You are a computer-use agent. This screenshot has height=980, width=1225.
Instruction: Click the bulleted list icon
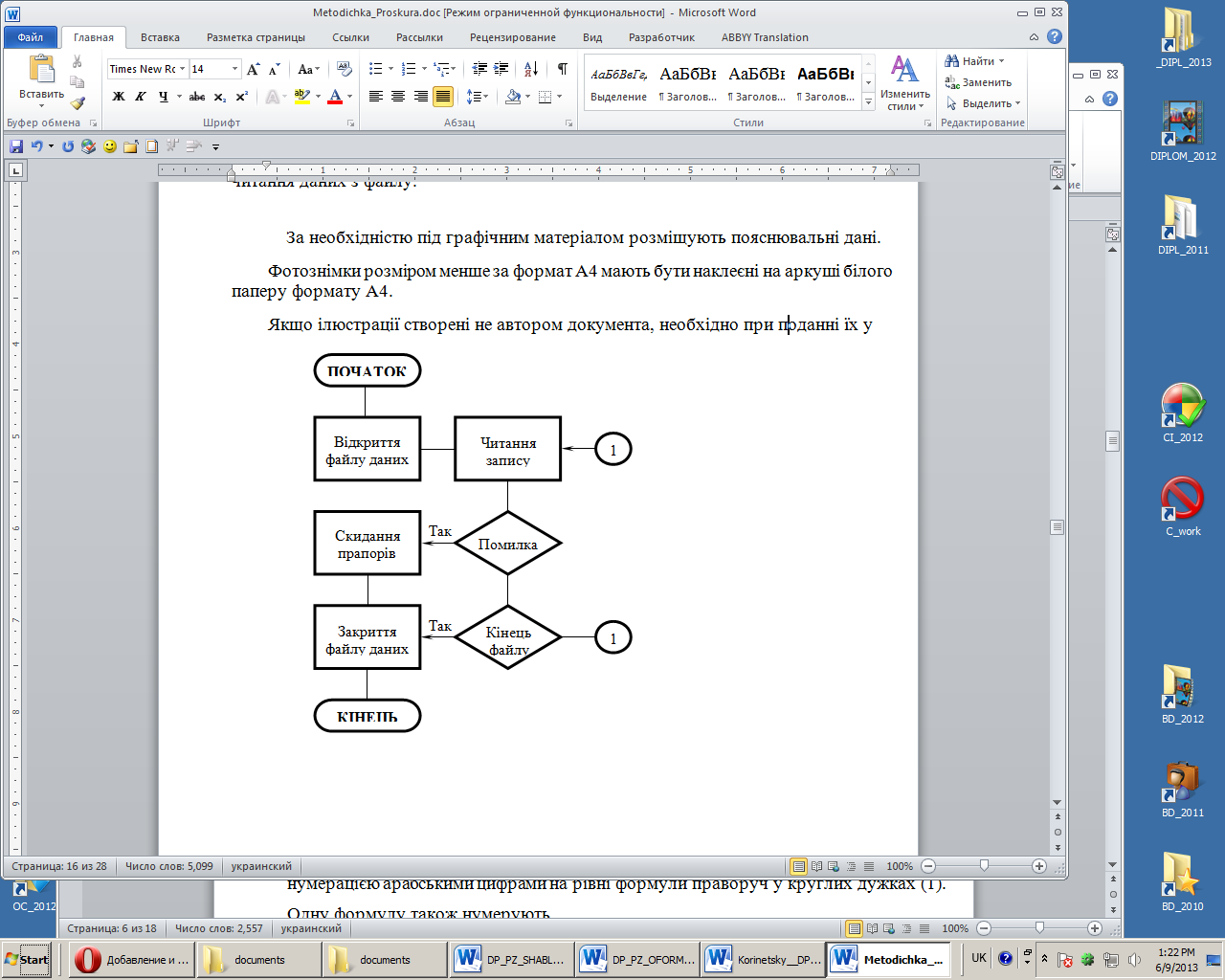click(376, 69)
